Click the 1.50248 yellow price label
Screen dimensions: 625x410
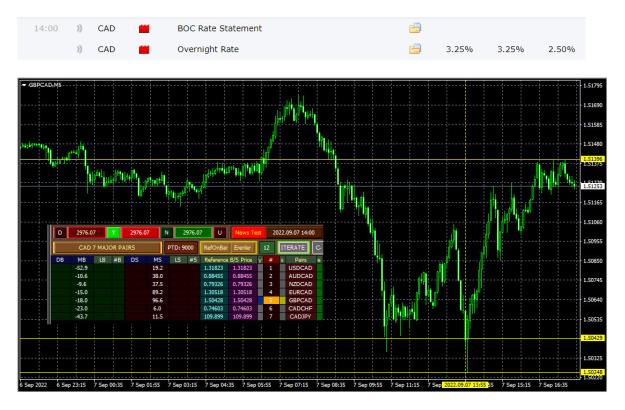[x=593, y=372]
